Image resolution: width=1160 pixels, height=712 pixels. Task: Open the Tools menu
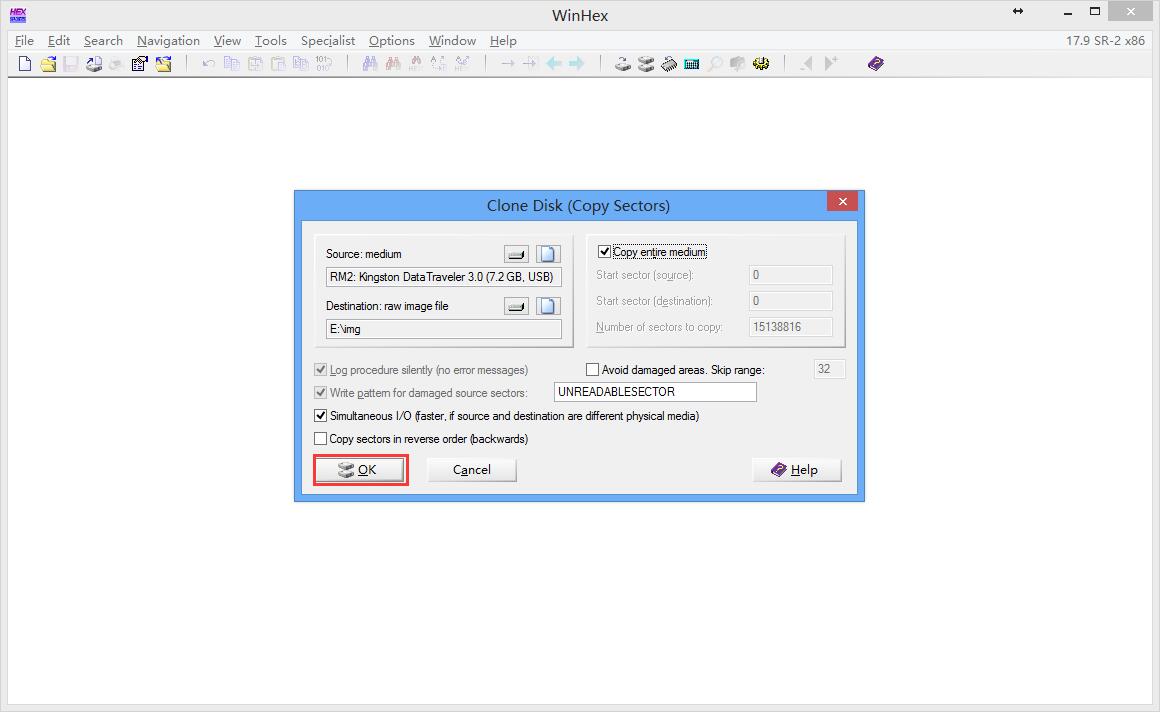point(270,41)
